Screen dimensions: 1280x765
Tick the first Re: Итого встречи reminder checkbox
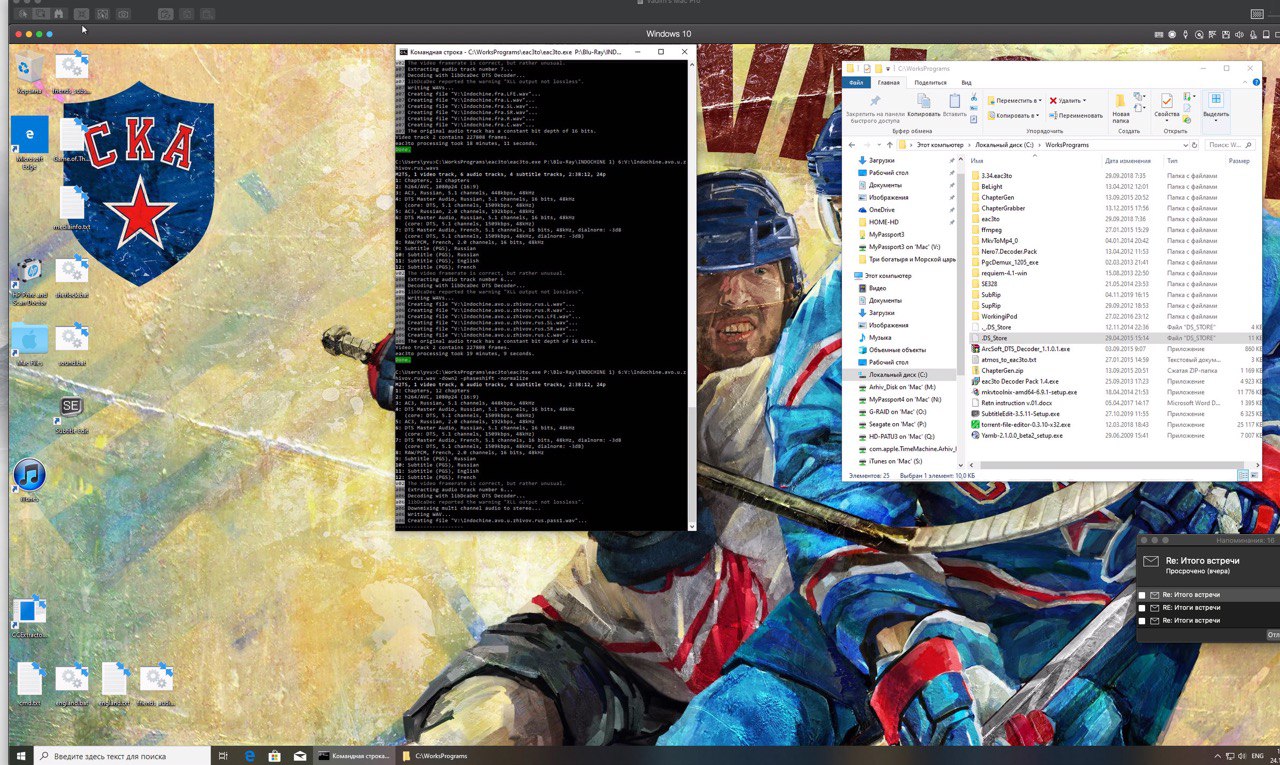pos(1143,595)
